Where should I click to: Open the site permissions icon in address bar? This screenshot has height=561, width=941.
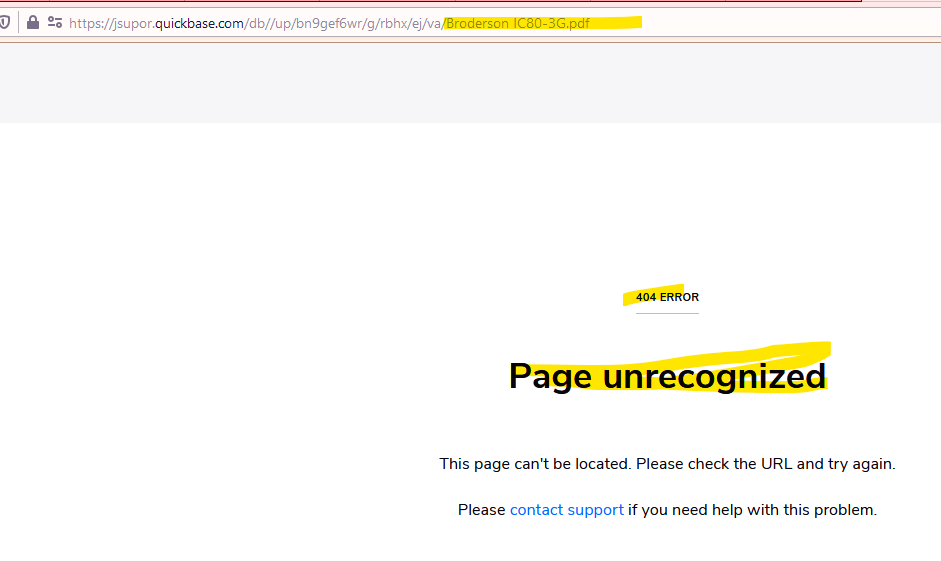[x=55, y=23]
